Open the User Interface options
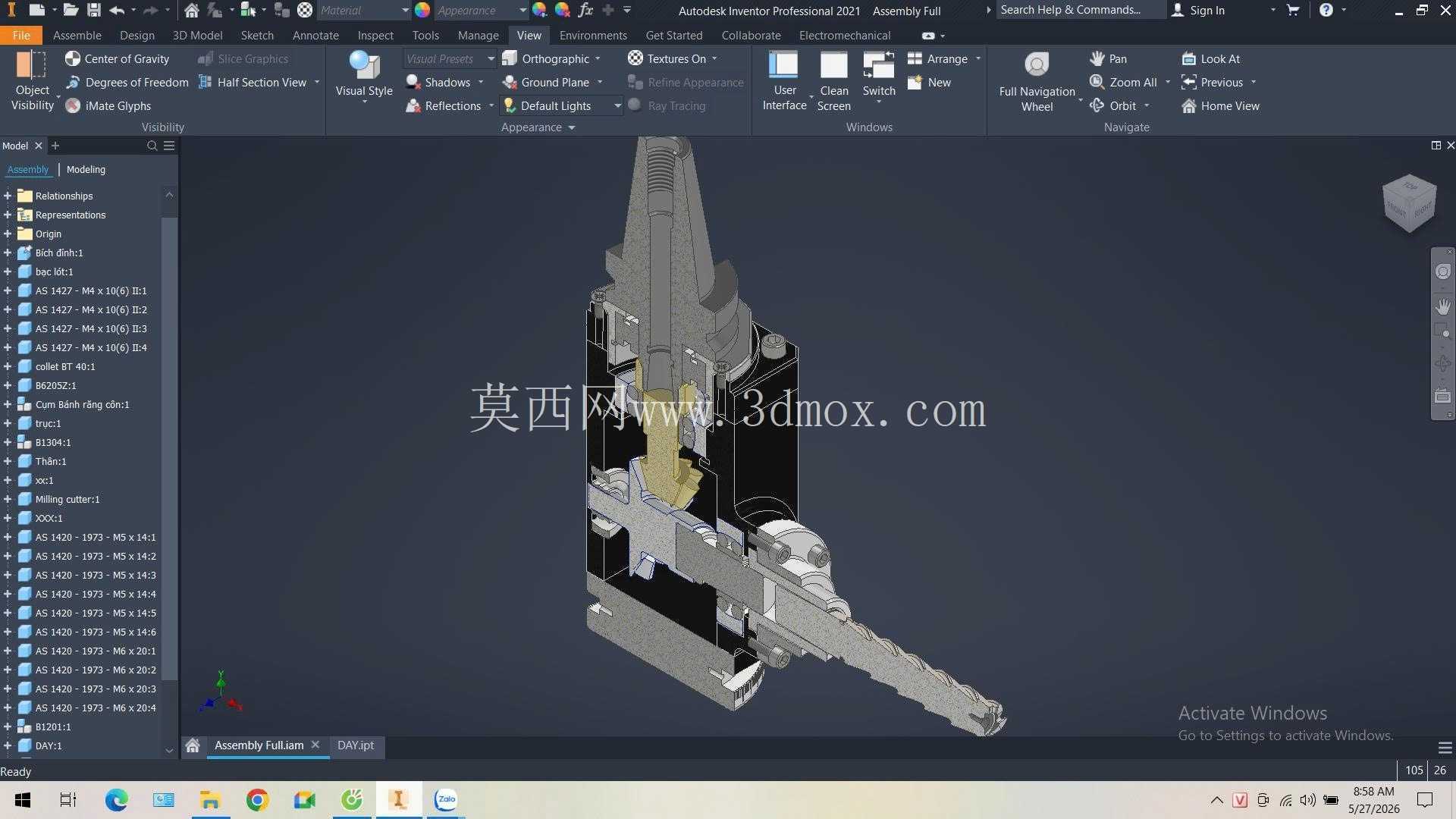 [784, 81]
